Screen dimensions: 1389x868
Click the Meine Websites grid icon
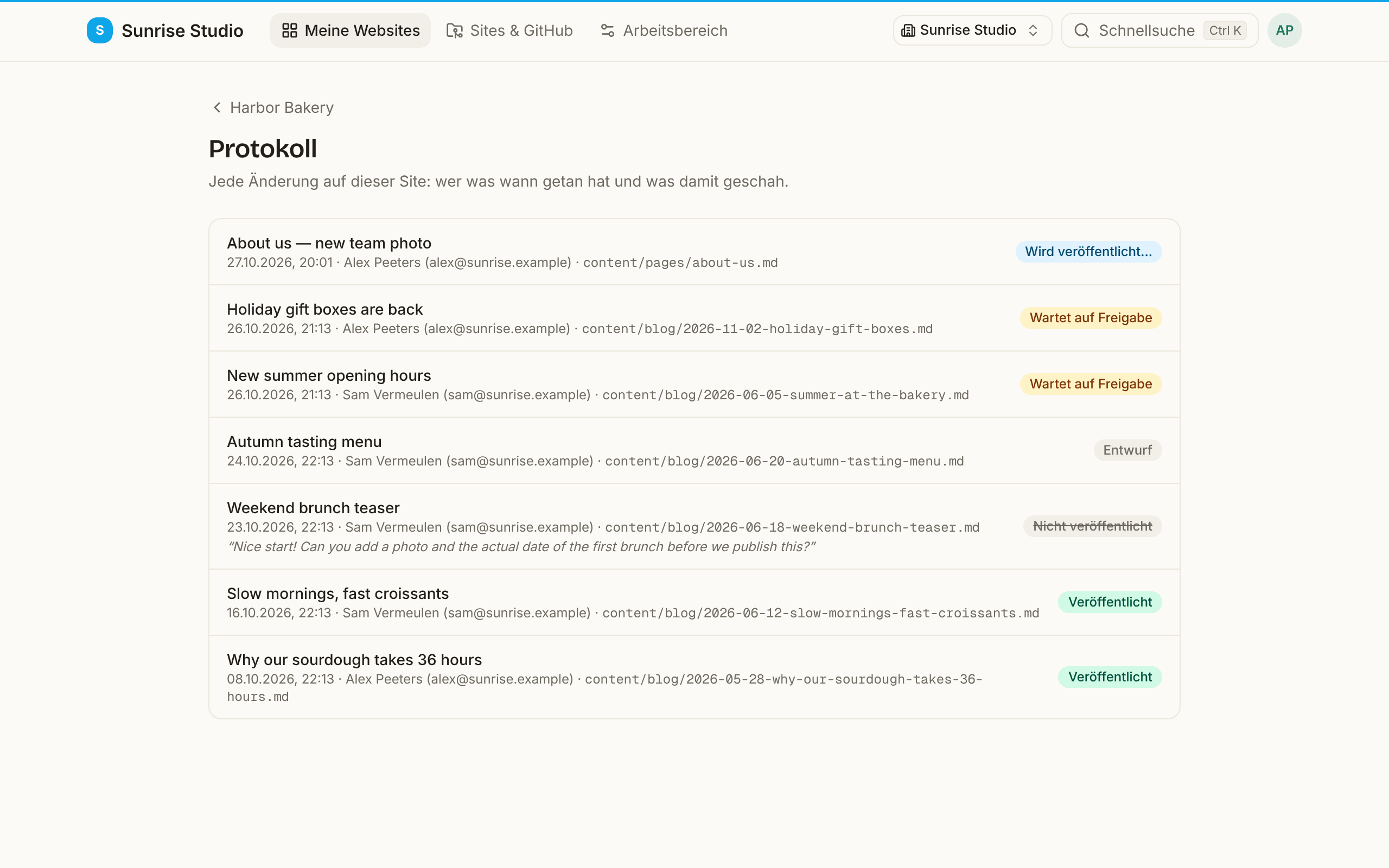coord(289,30)
